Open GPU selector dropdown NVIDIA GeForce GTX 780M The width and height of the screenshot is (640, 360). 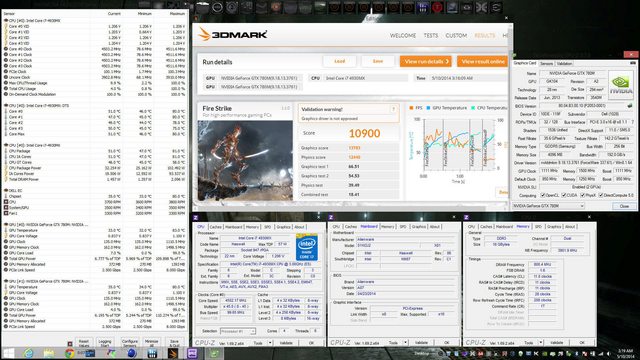click(x=548, y=206)
